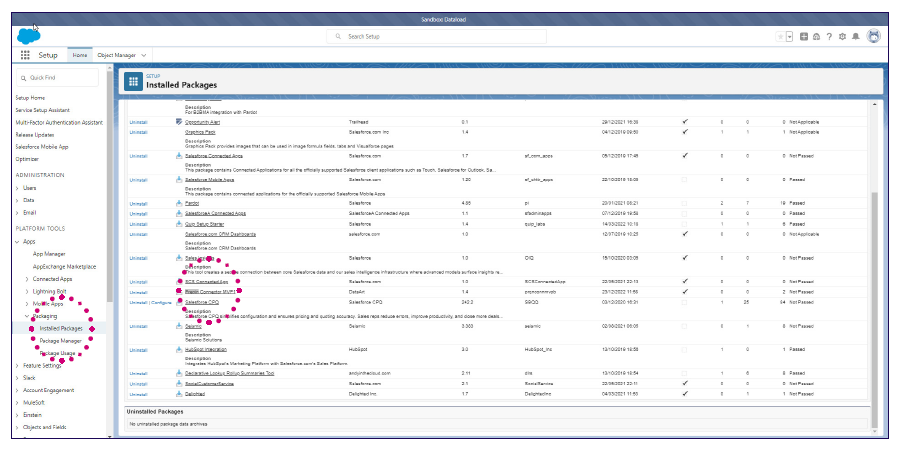Open Package Manager in sidebar

click(x=60, y=341)
